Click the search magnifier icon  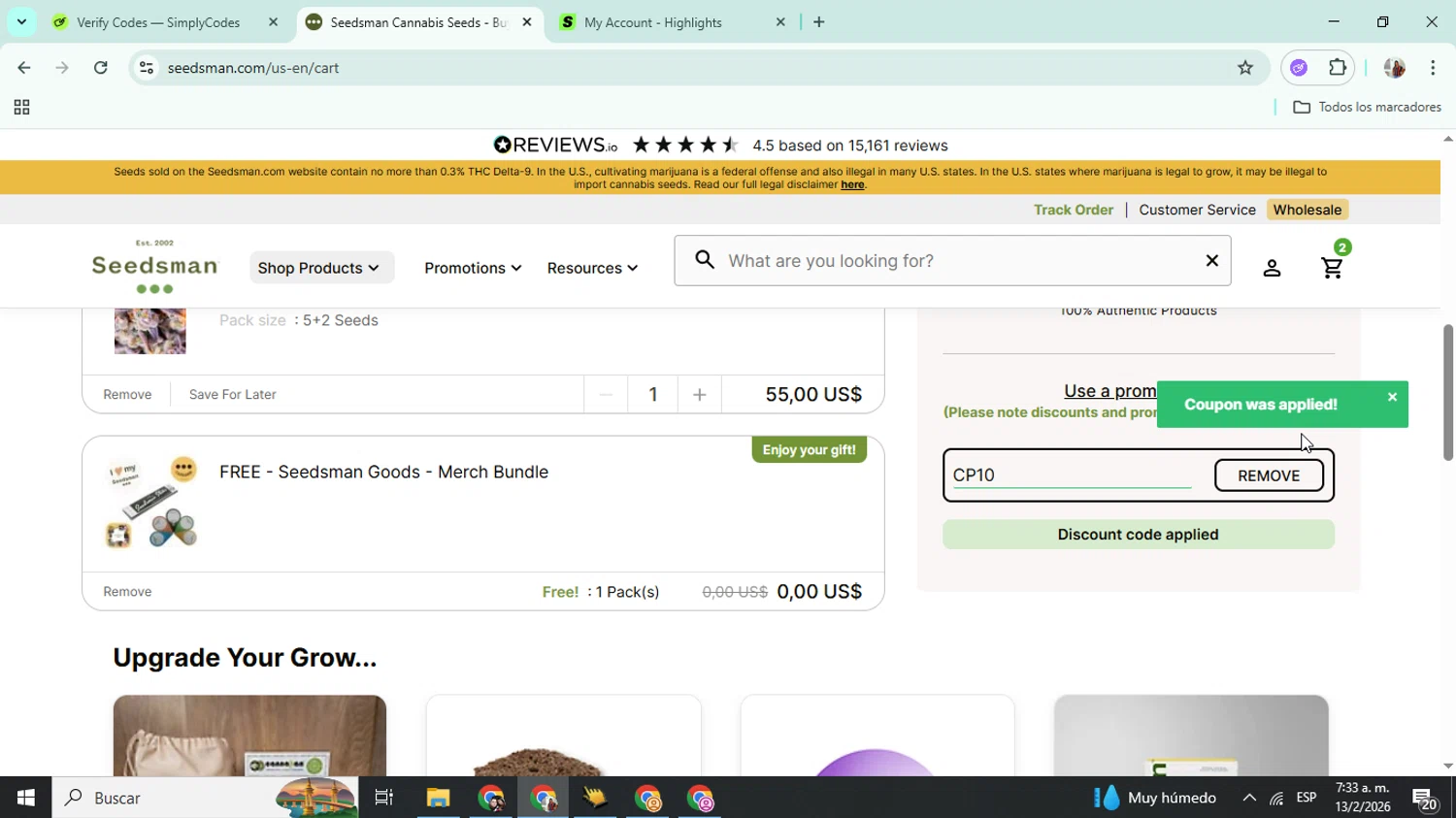click(706, 260)
